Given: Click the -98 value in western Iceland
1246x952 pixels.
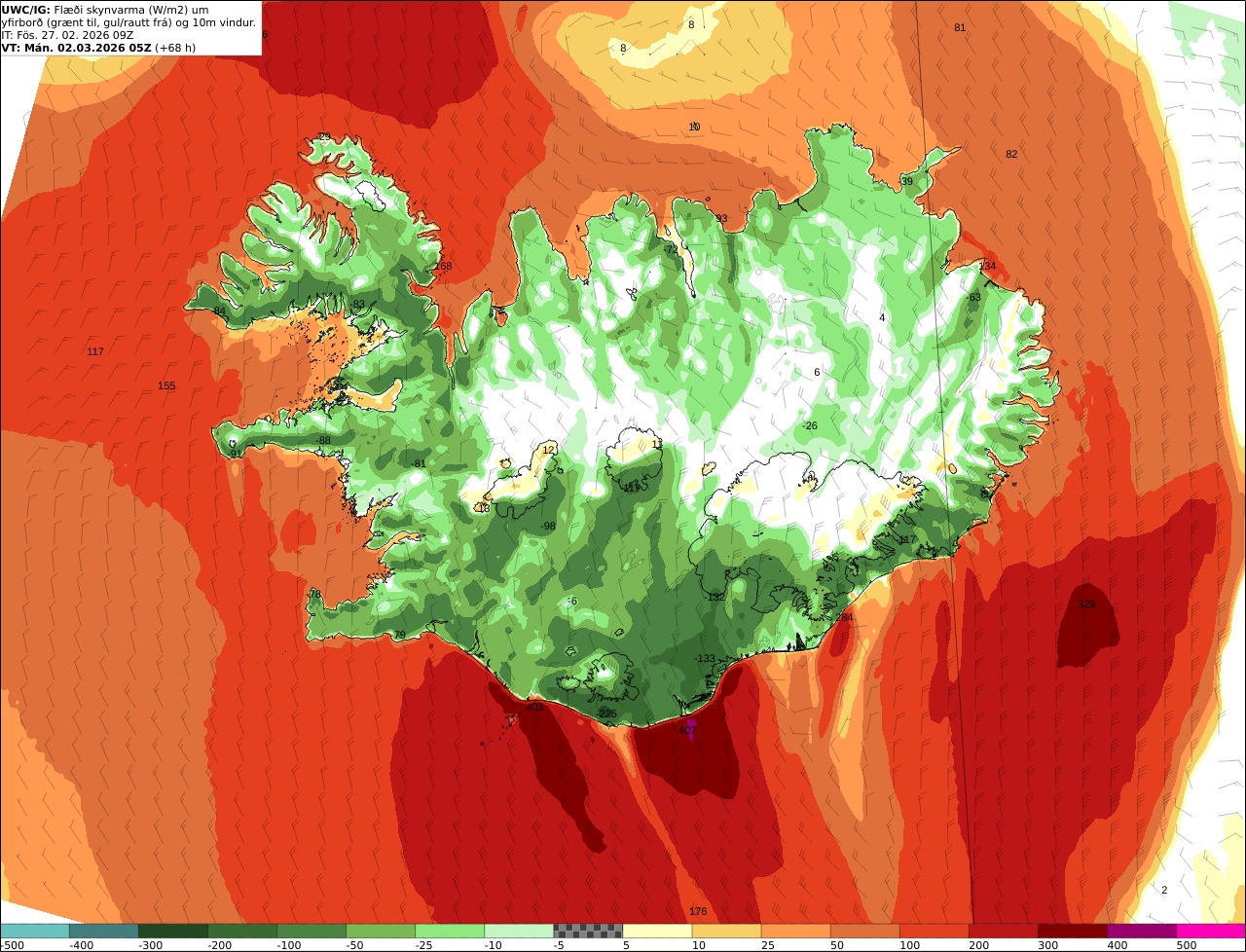Looking at the screenshot, I should point(548,526).
